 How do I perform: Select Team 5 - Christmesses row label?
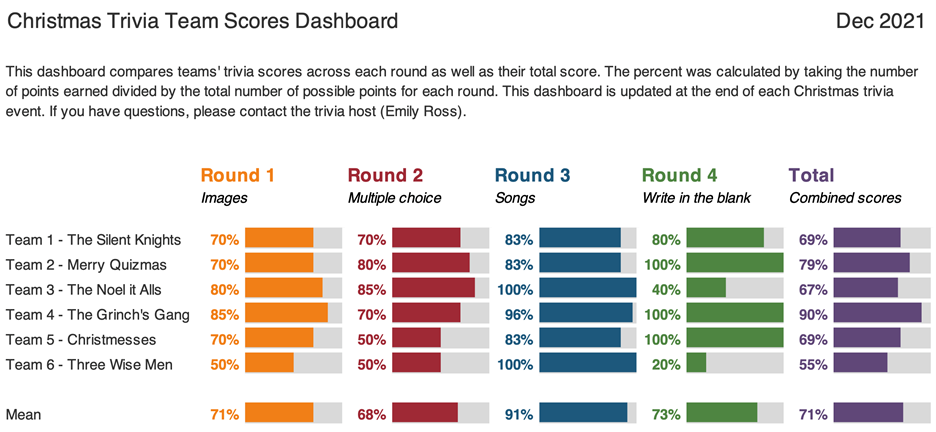click(81, 340)
